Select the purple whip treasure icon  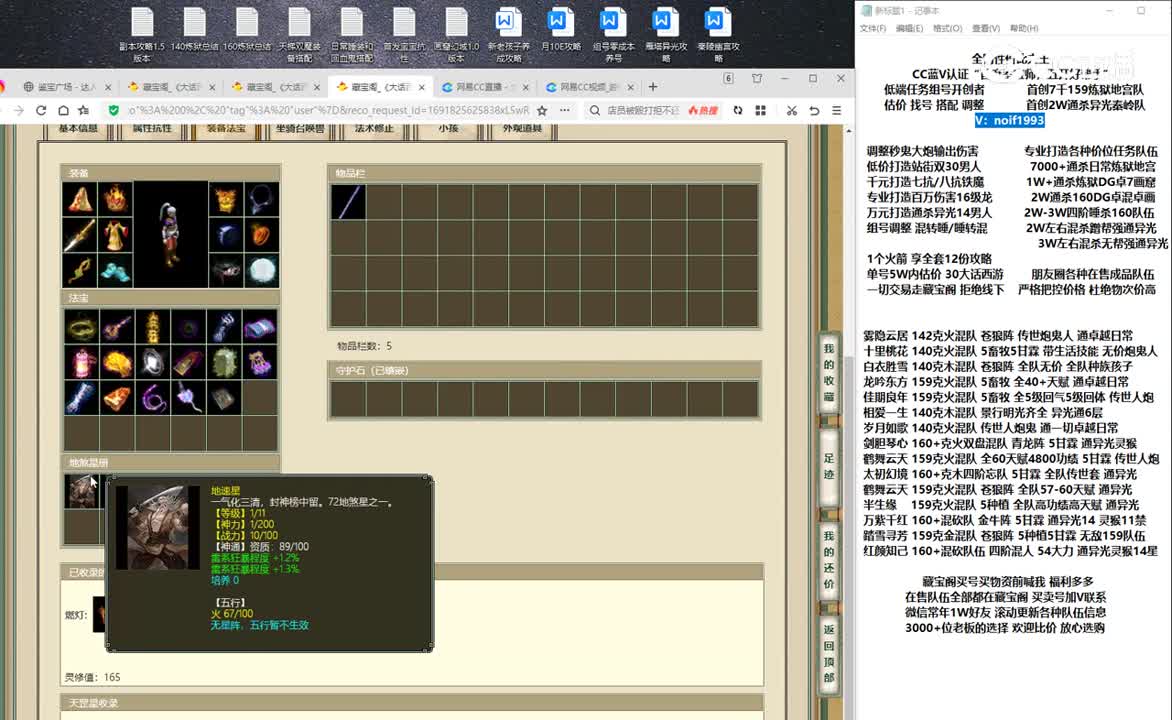click(x=152, y=399)
